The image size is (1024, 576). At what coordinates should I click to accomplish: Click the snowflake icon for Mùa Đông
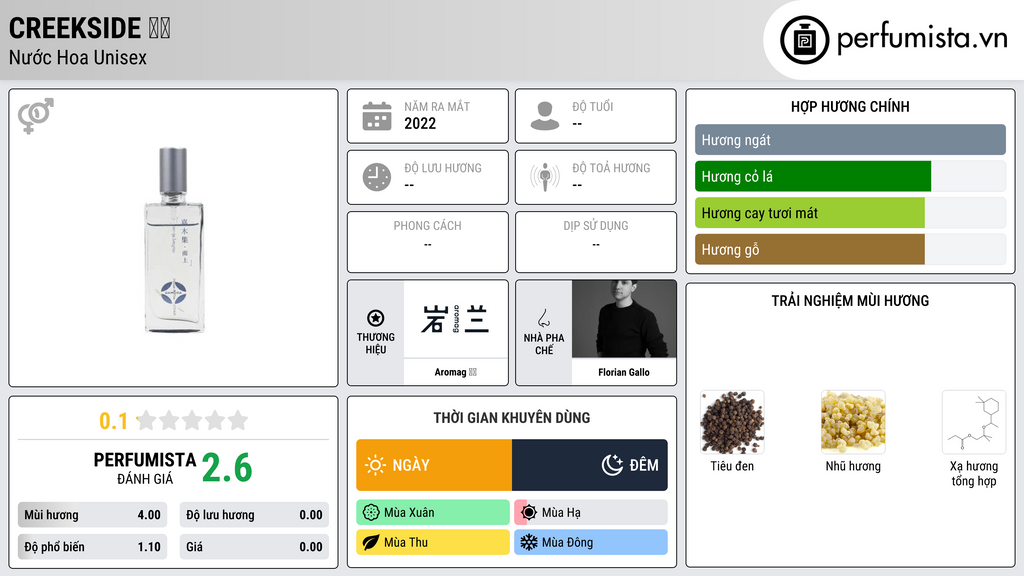529,542
